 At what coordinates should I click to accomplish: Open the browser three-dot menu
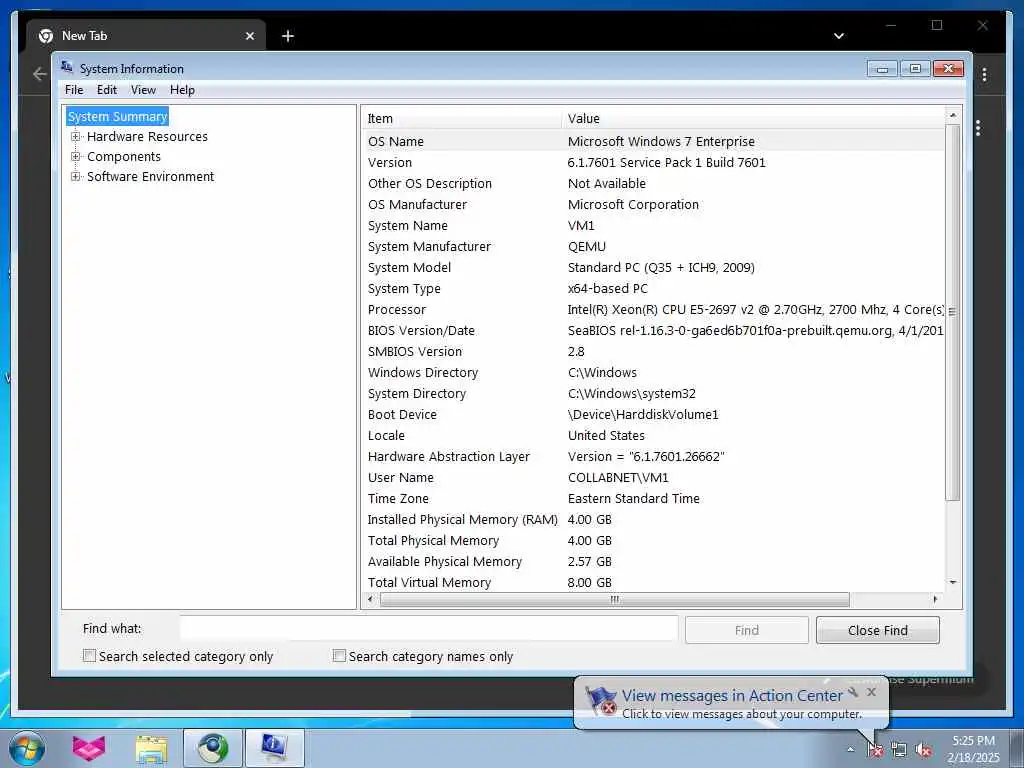tap(984, 74)
